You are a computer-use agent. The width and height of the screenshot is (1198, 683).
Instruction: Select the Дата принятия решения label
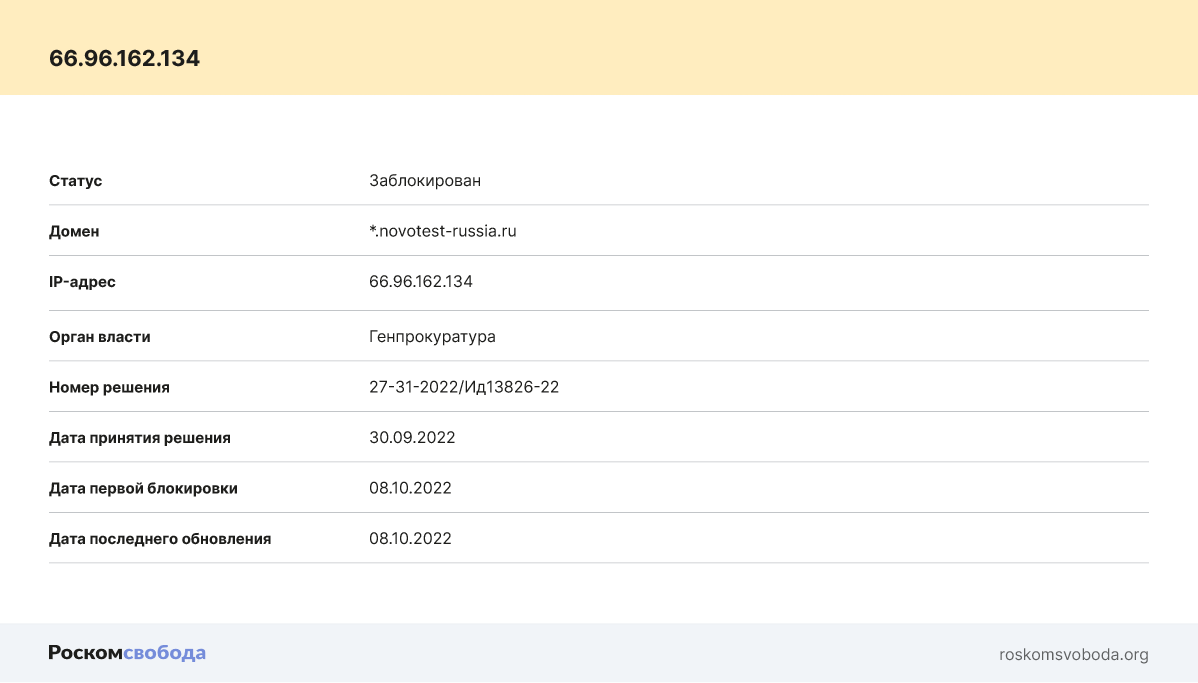click(140, 438)
